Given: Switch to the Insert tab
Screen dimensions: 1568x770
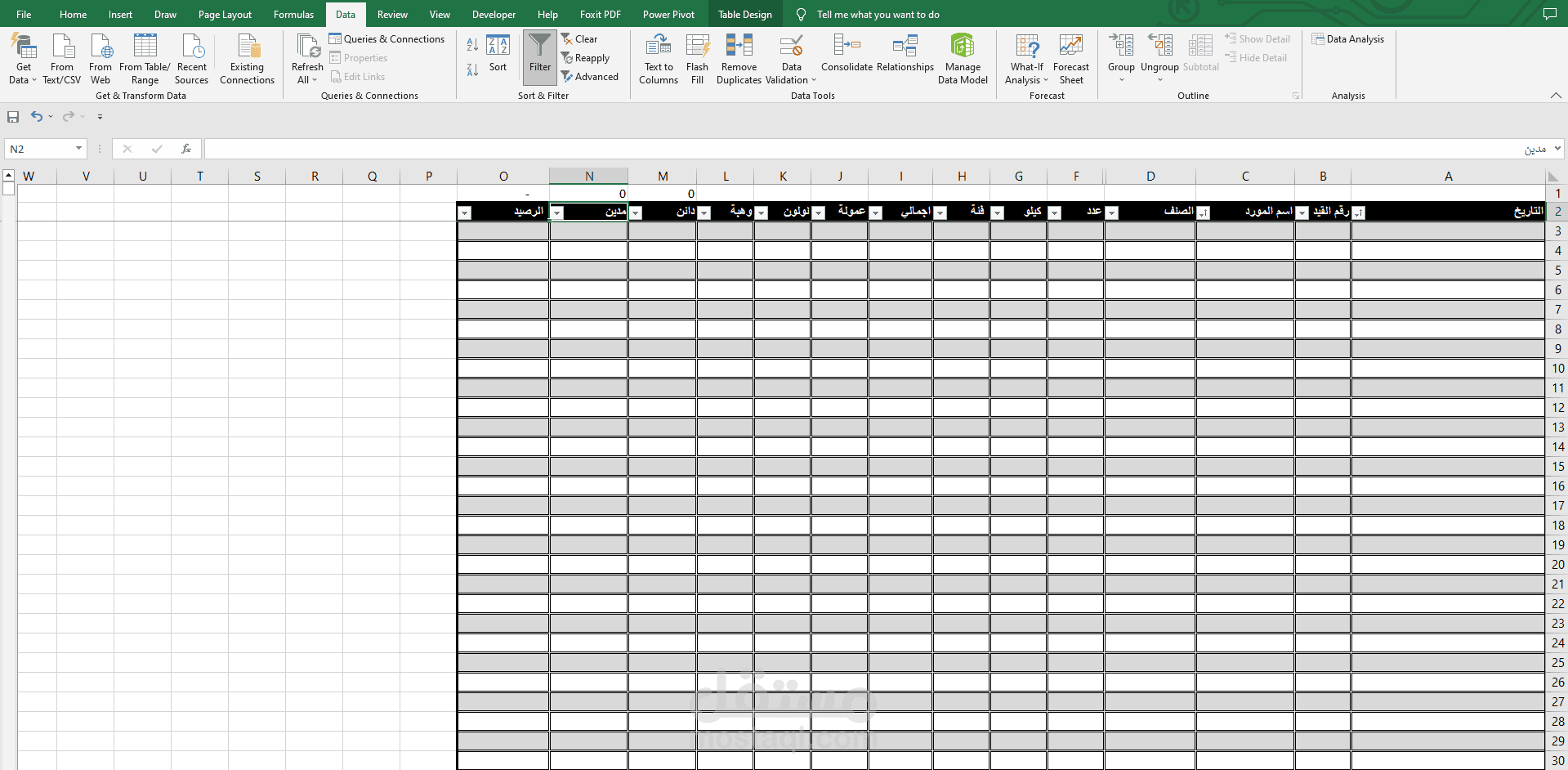Looking at the screenshot, I should 120,14.
